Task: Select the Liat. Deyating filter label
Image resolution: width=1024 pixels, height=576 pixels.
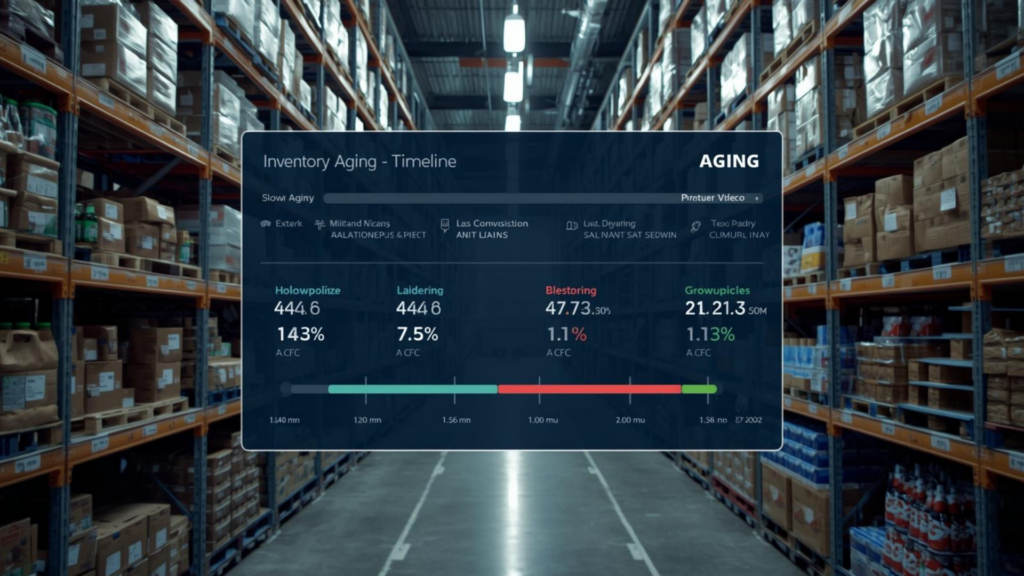Action: pos(609,223)
